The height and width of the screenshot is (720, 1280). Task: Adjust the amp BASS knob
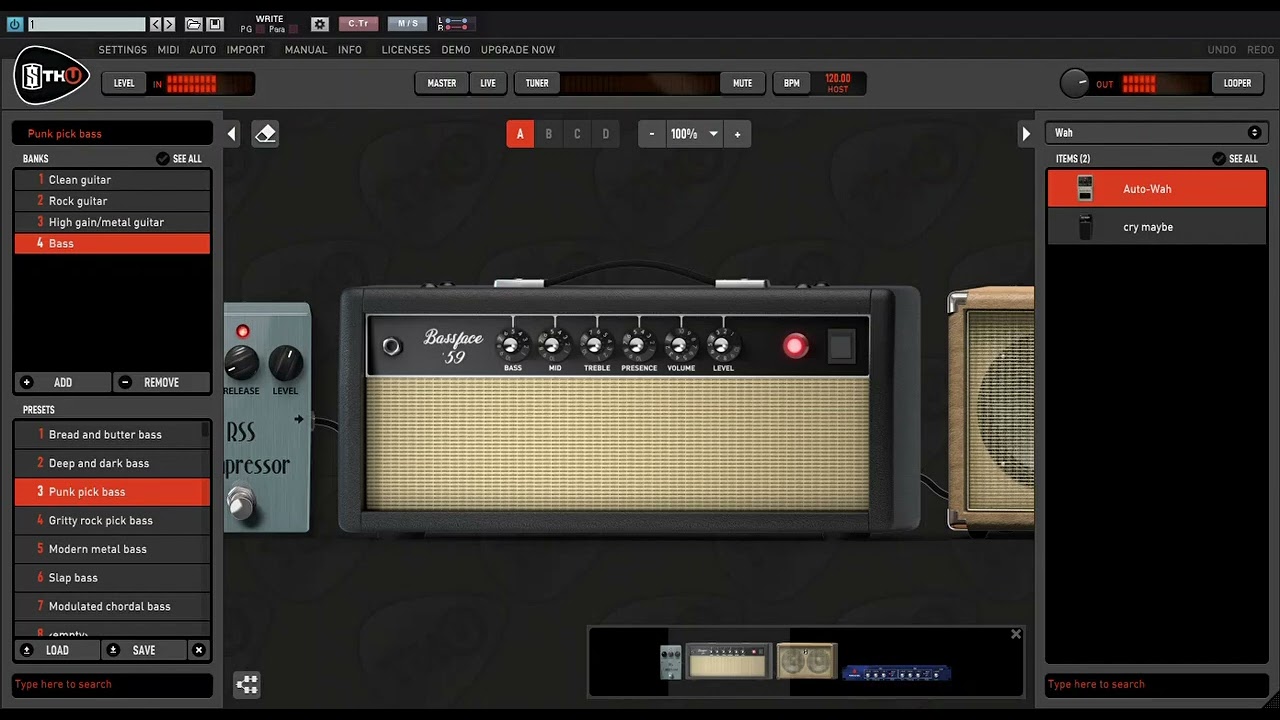click(513, 346)
